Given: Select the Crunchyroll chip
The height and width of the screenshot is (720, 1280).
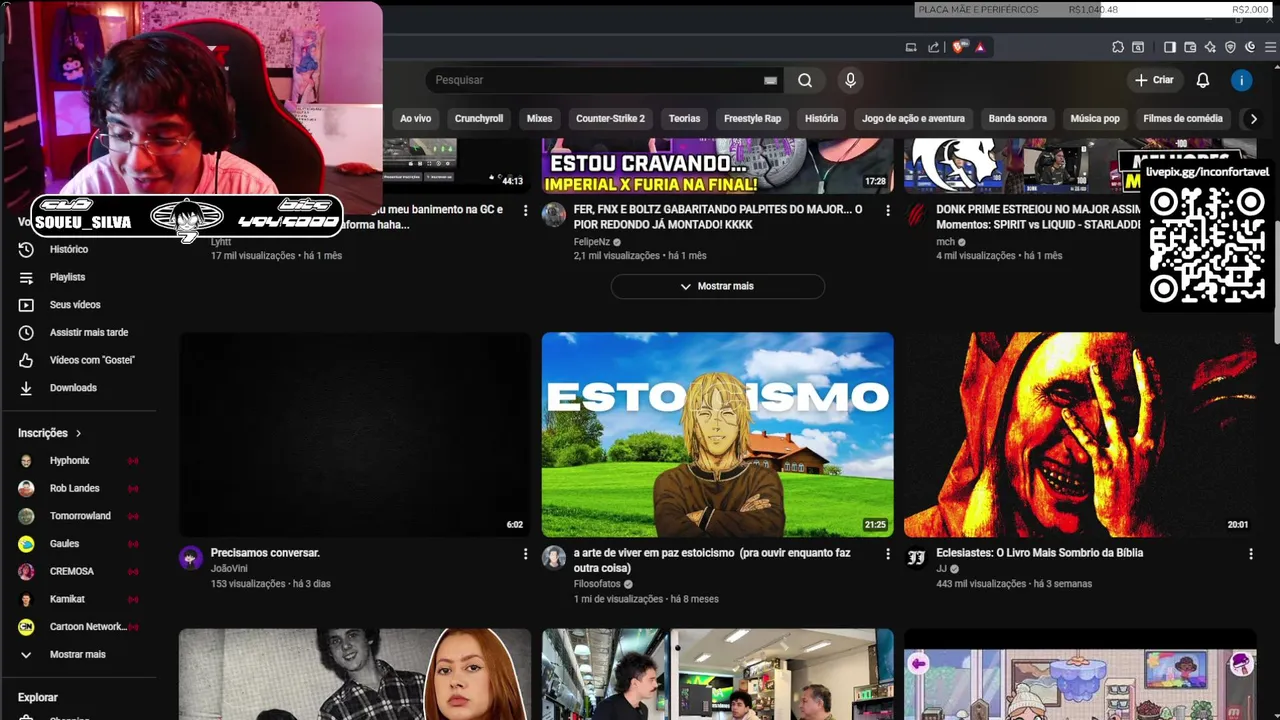Looking at the screenshot, I should pos(479,118).
